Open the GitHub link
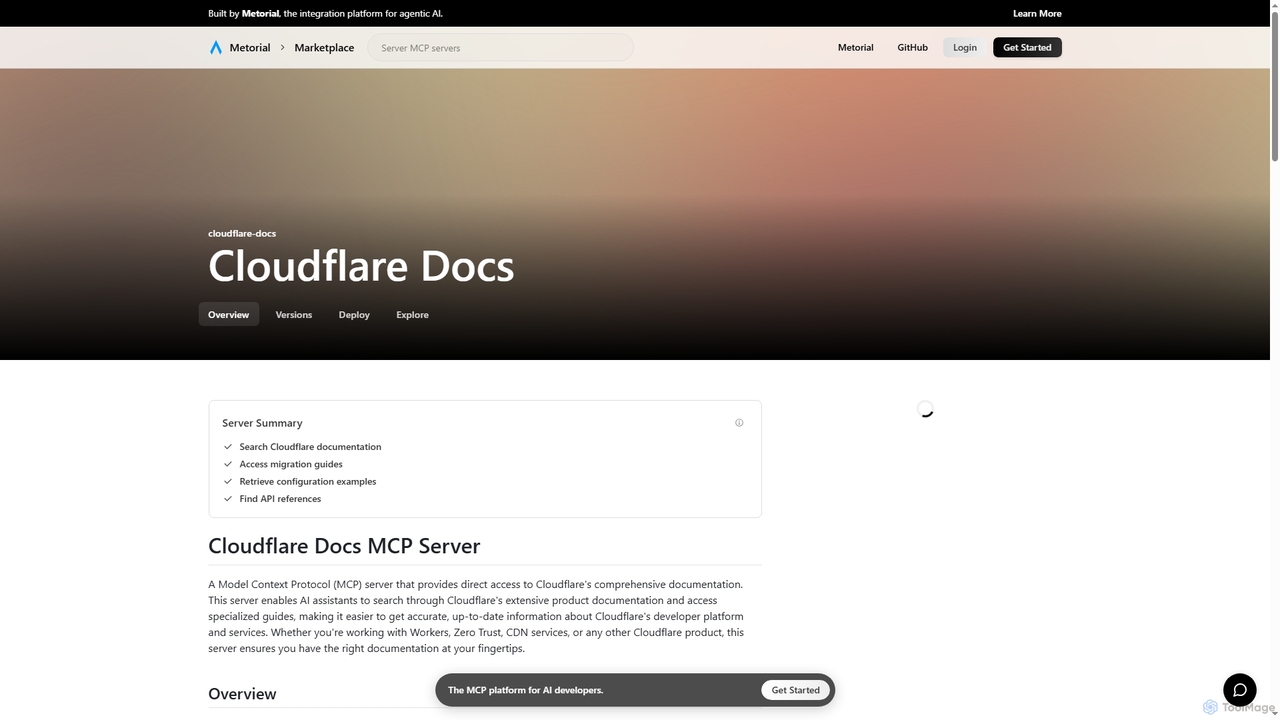 pyautogui.click(x=912, y=48)
